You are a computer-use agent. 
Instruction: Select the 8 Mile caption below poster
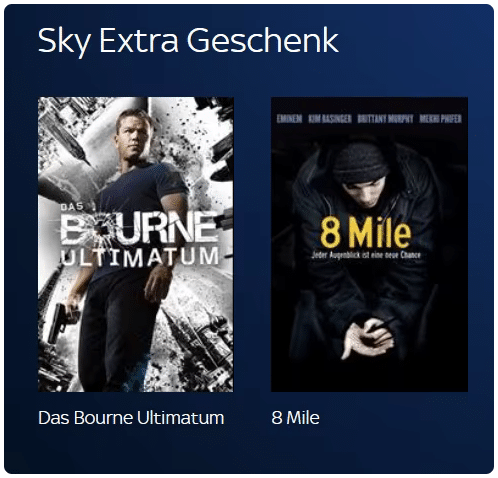(295, 418)
